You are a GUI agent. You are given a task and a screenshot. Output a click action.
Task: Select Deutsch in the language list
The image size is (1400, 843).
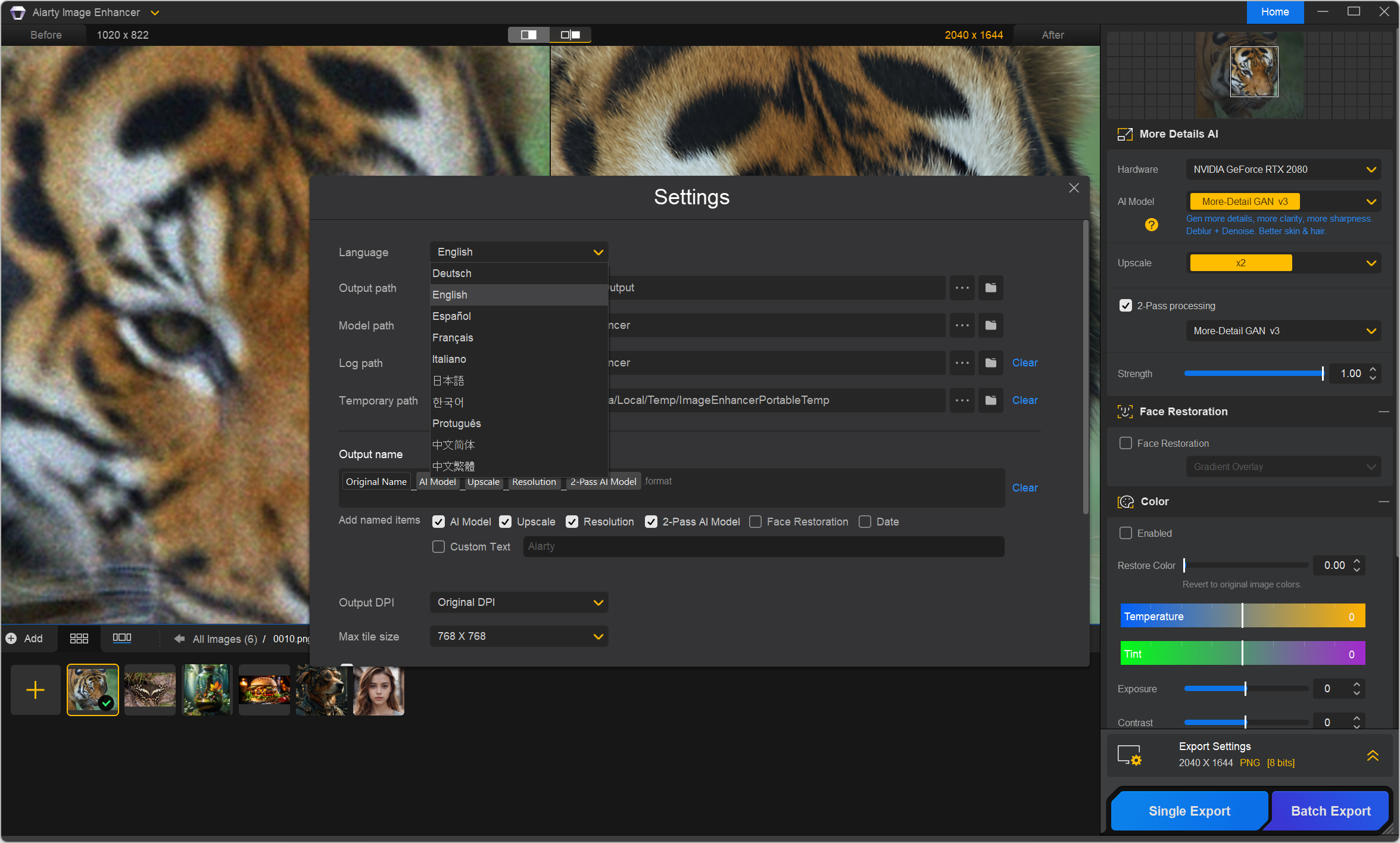451,273
